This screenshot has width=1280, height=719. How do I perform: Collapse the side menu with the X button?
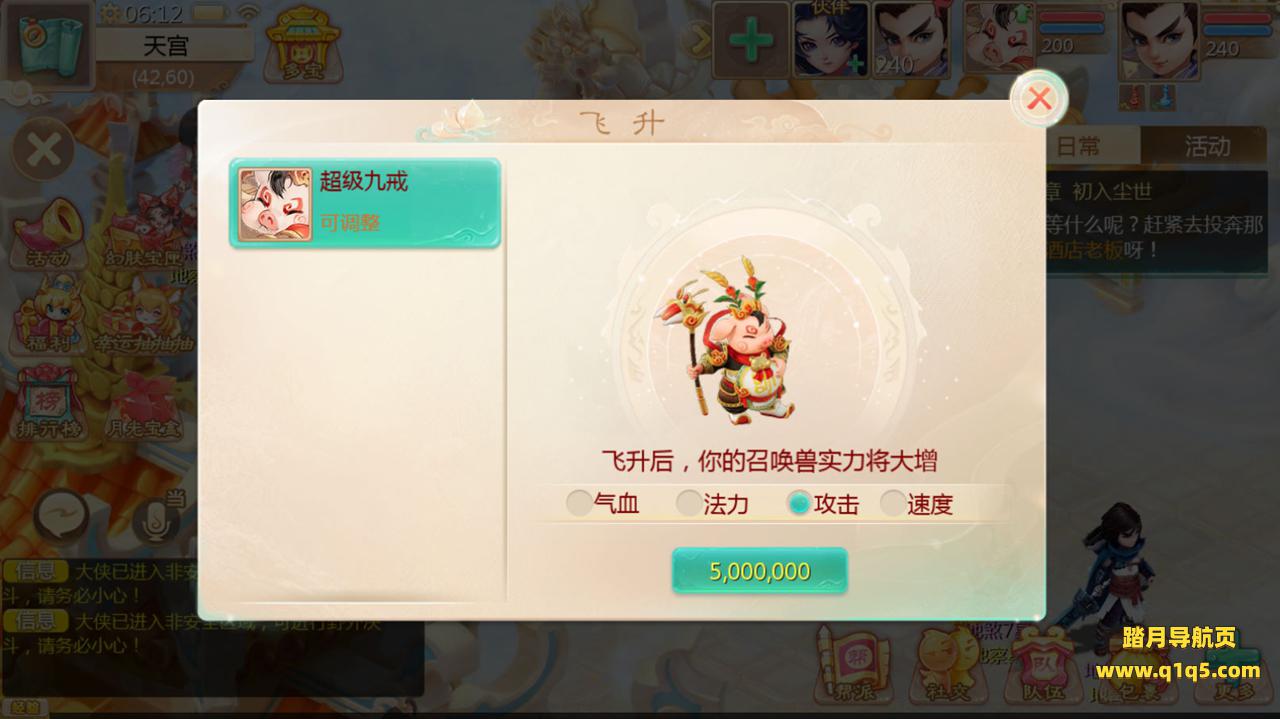(x=43, y=149)
